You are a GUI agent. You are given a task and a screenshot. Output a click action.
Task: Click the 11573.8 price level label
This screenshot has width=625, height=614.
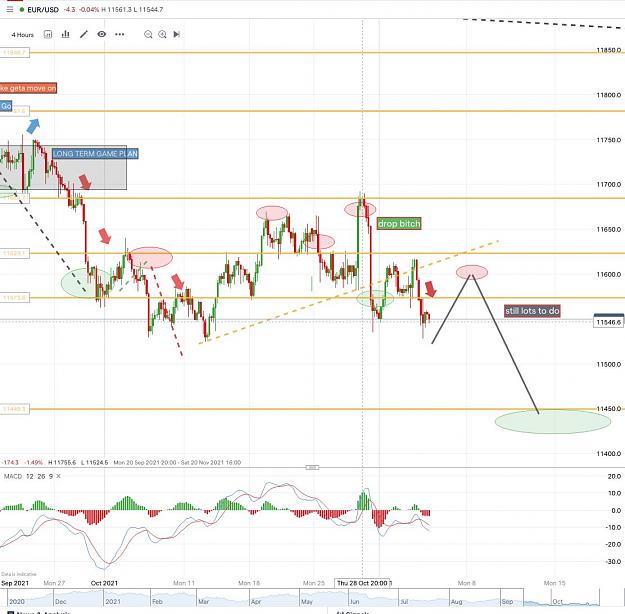coord(14,298)
